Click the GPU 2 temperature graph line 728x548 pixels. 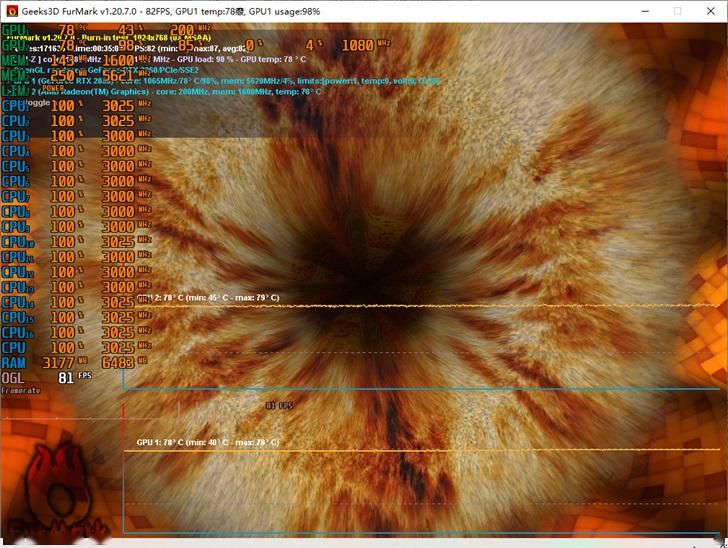pyautogui.click(x=427, y=306)
